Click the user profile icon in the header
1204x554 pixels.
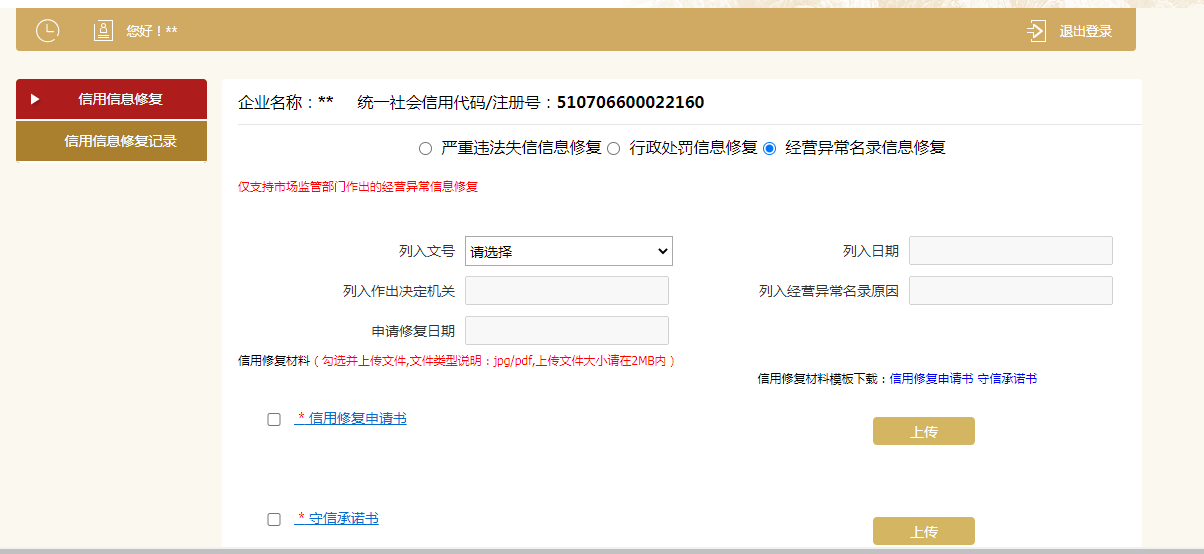(x=103, y=31)
